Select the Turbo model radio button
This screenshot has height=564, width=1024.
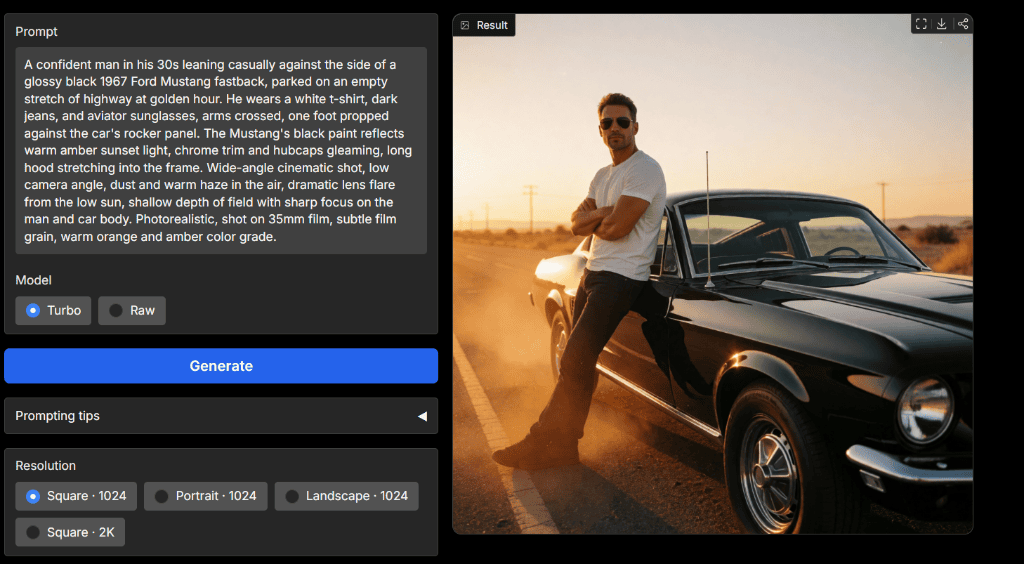(x=53, y=311)
